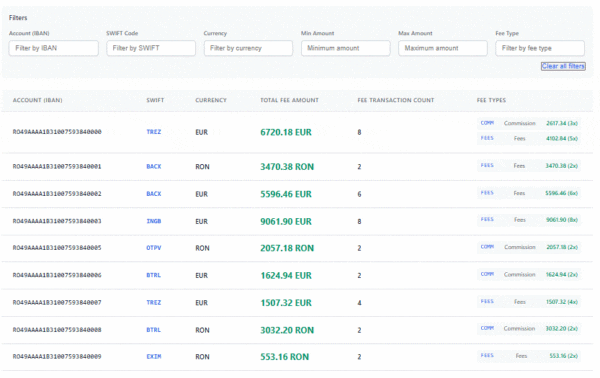Click the COMM badge for Commission 1624.94
Screen dimensions: 600x378
coord(487,274)
